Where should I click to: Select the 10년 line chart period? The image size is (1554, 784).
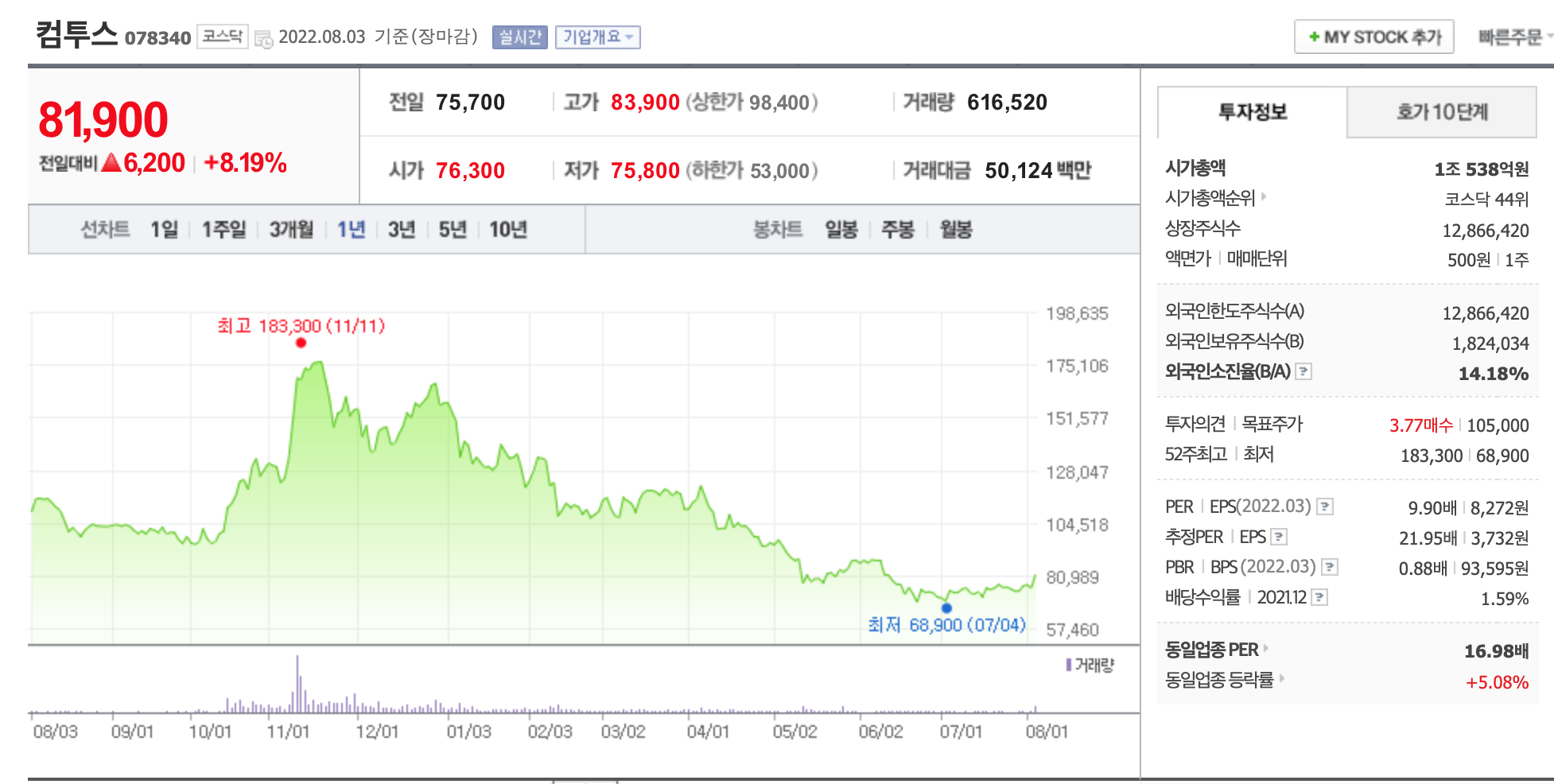pos(508,230)
